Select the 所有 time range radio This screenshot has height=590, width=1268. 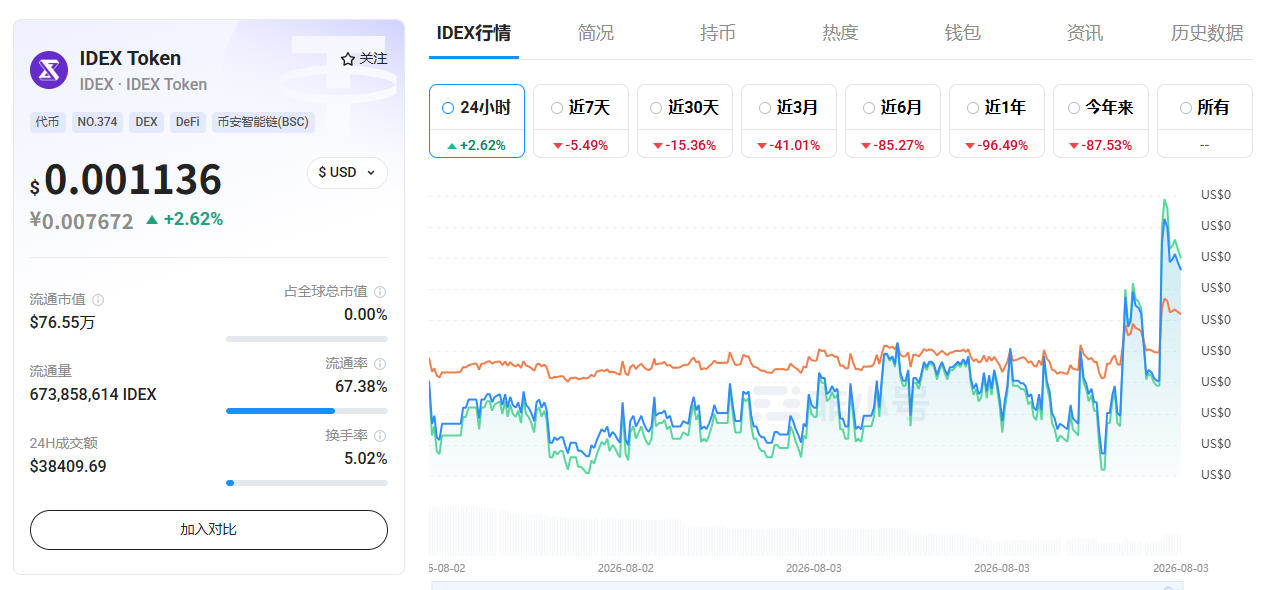click(1186, 107)
